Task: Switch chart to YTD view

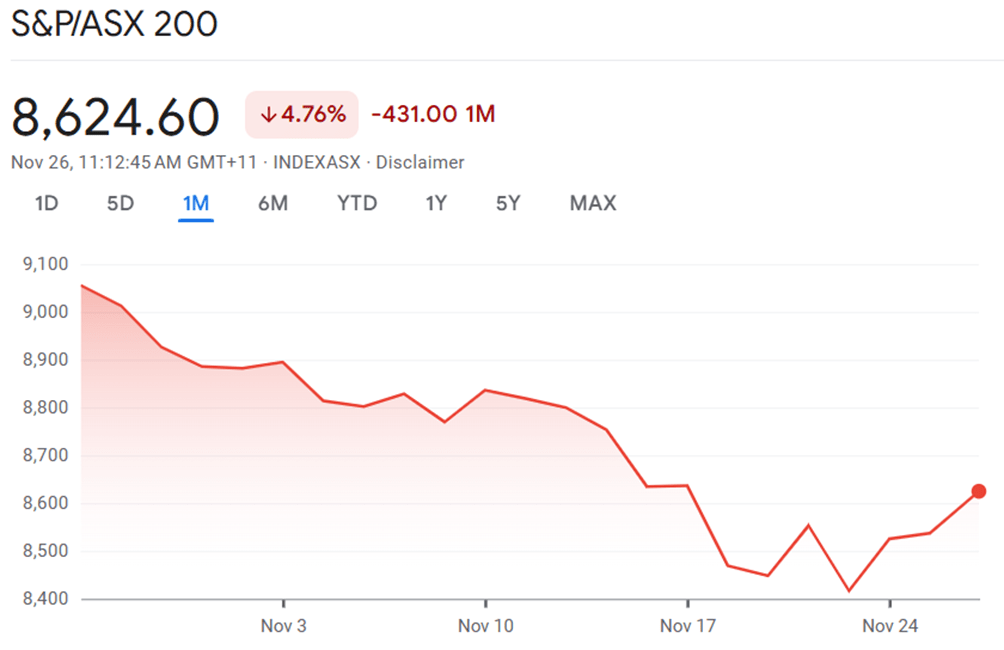Action: 357,204
